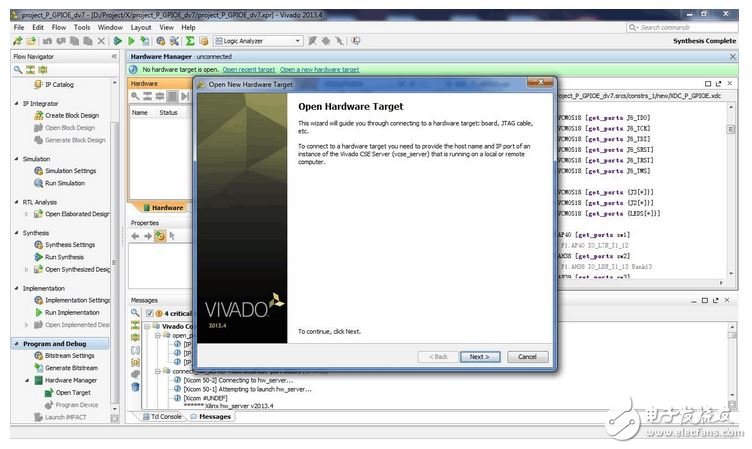This screenshot has height=449, width=752.
Task: Click Next in the Open Hardware Target wizard
Action: (x=479, y=356)
